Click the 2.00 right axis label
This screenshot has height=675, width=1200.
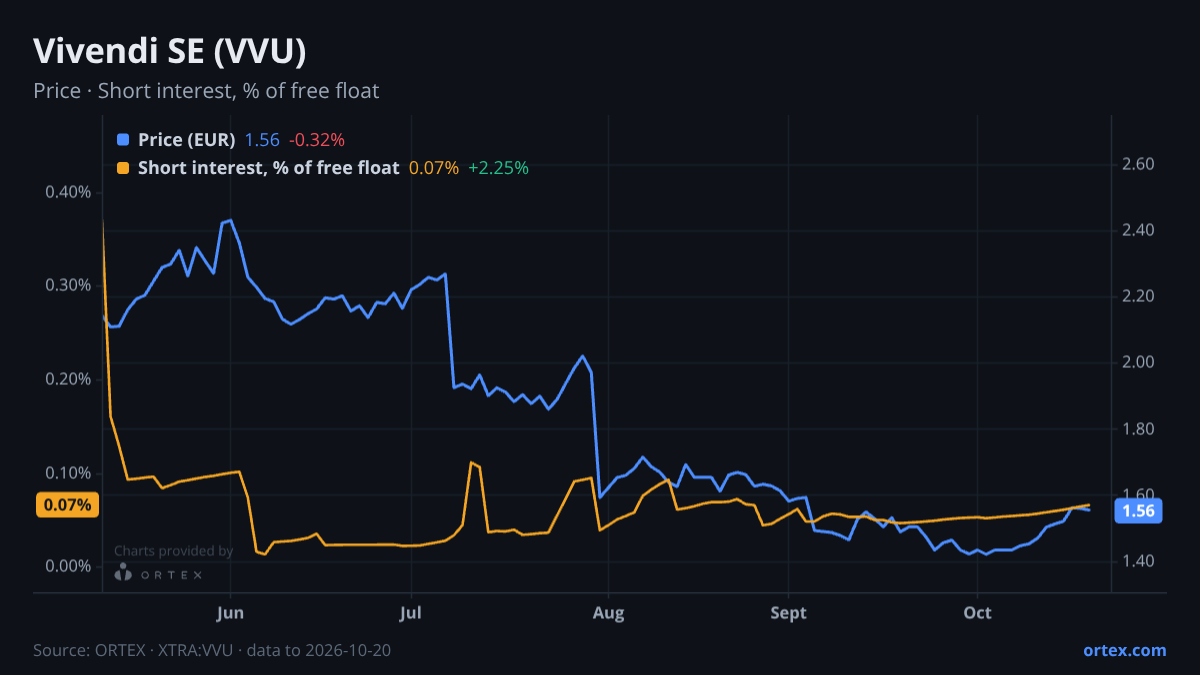[1139, 362]
